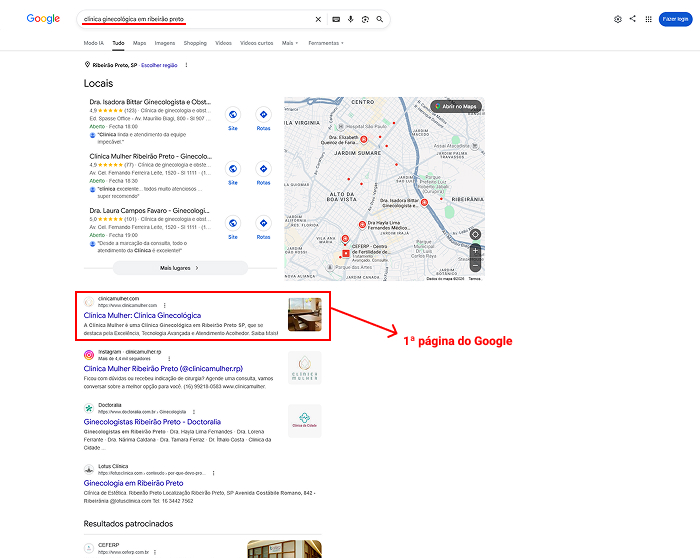Zoom out on the map
Screen dimensions: 700x558
pyautogui.click(x=475, y=266)
